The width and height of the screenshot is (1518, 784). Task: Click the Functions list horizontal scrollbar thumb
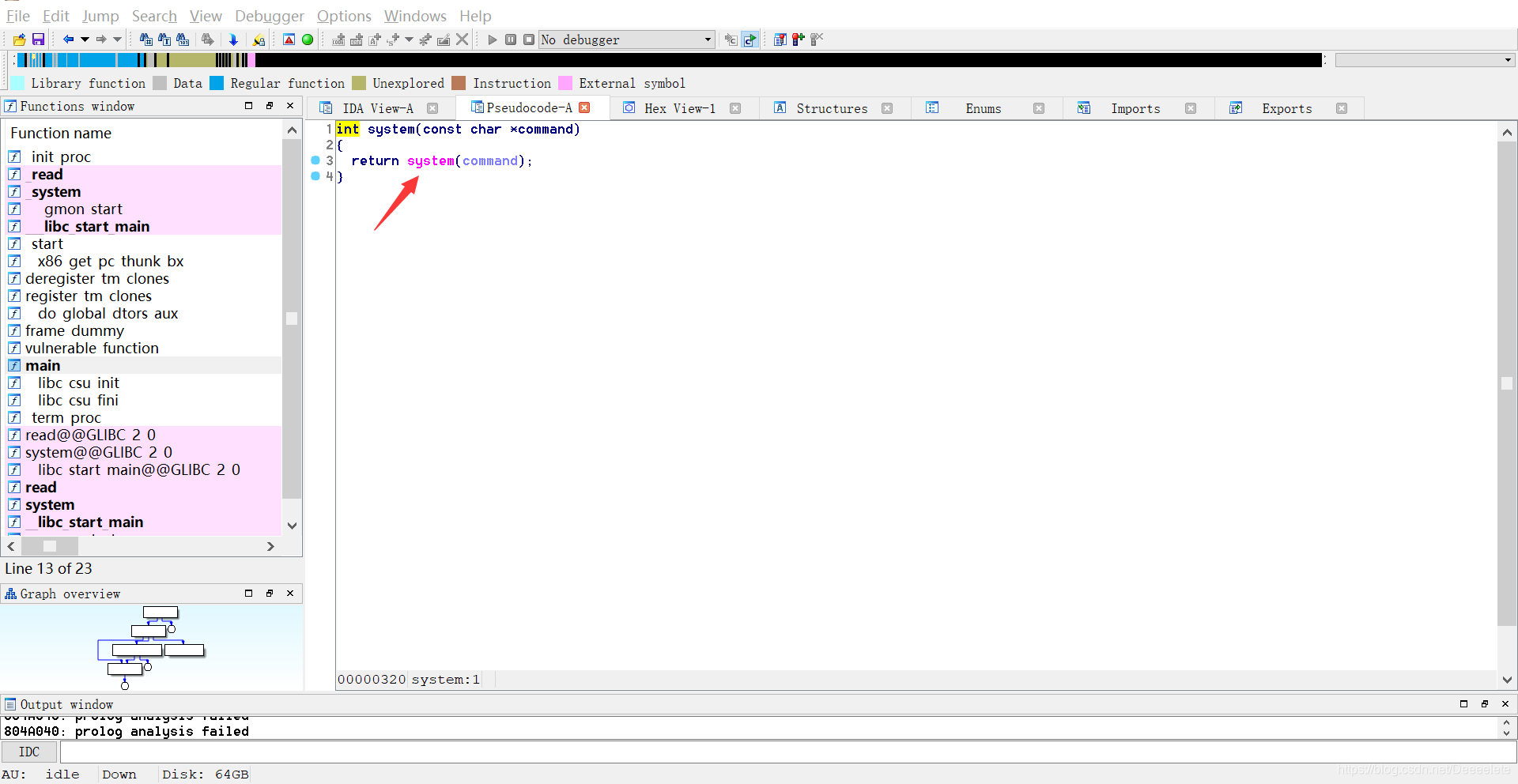click(50, 546)
